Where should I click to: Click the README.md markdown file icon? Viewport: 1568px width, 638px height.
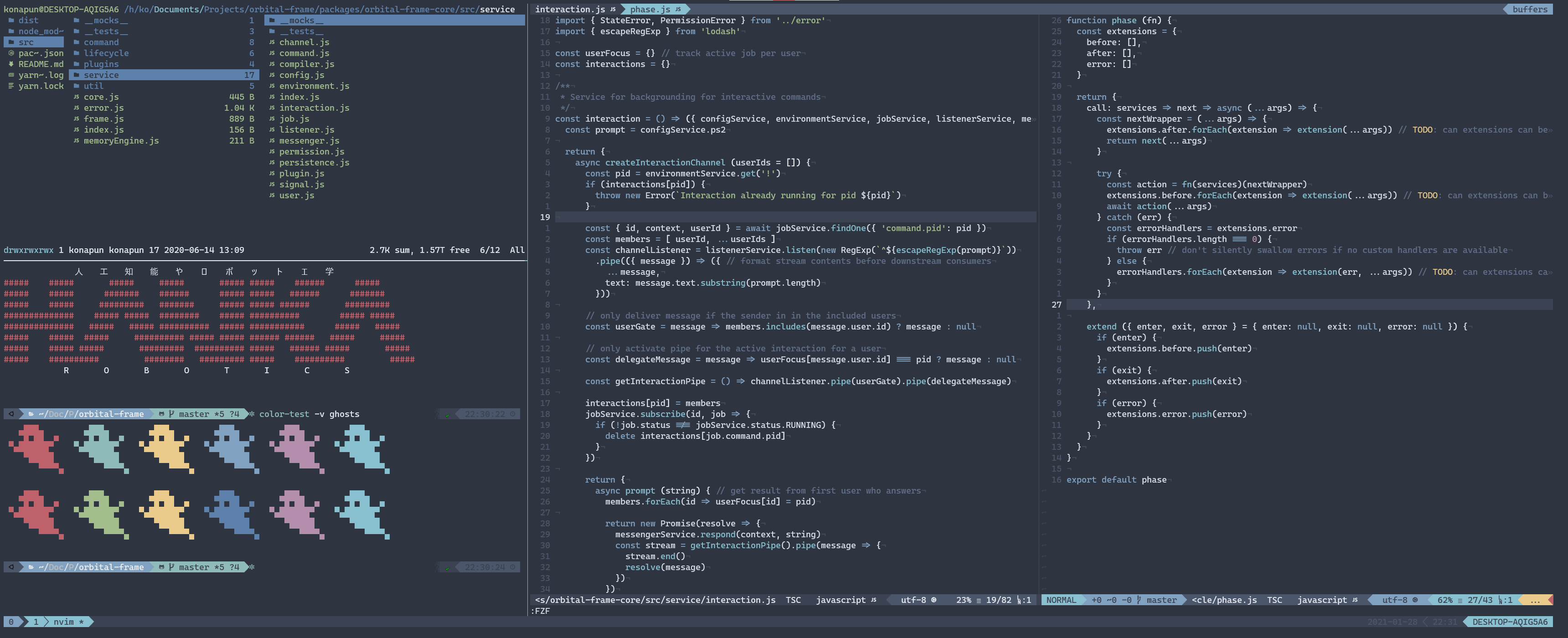(x=11, y=64)
